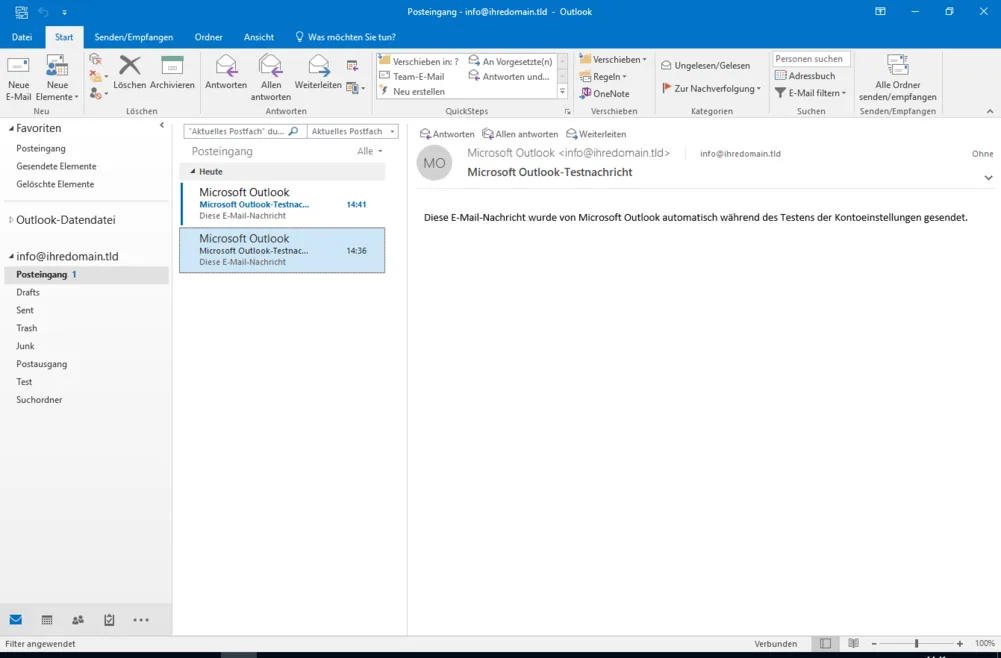Viewport: 1001px width, 658px height.
Task: Open the Senden/Empfangen ribbon tab
Action: tap(134, 37)
